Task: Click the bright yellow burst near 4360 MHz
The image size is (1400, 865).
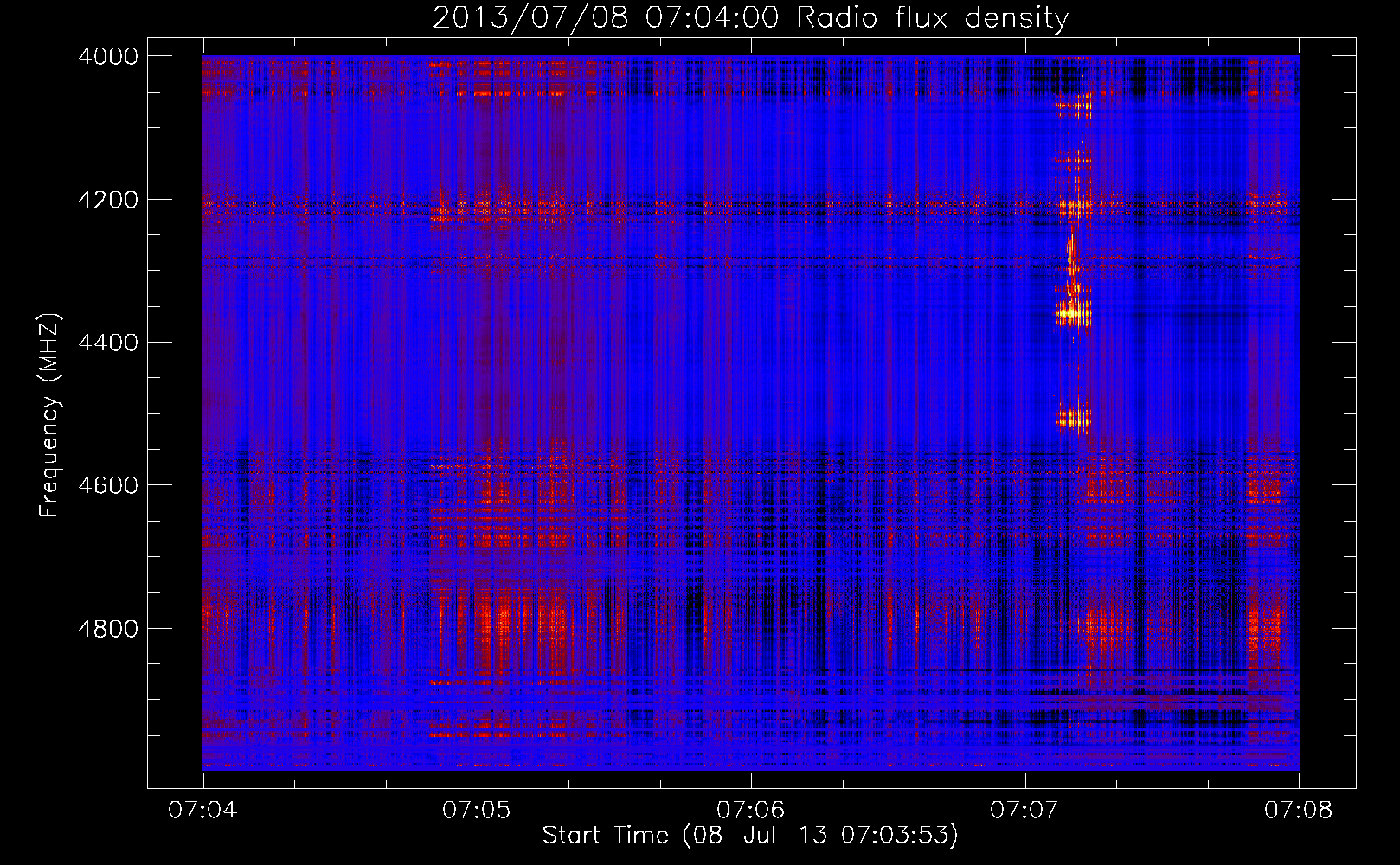Action: pos(1073,312)
